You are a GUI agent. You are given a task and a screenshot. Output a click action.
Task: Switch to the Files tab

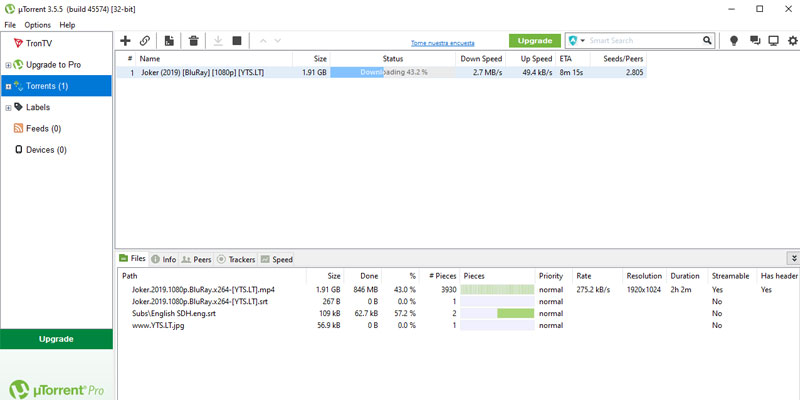132,258
